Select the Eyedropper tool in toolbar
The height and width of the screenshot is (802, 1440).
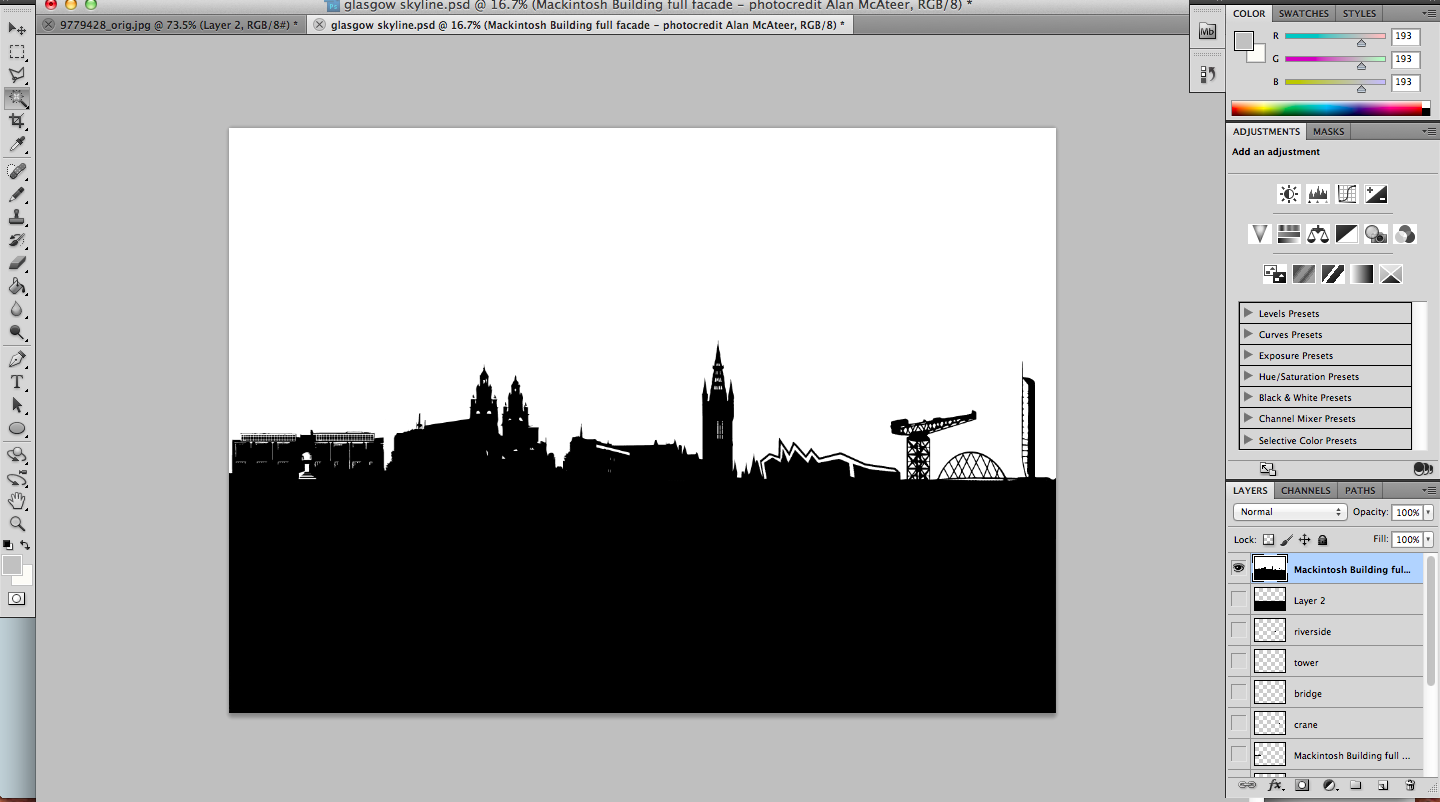click(x=17, y=146)
